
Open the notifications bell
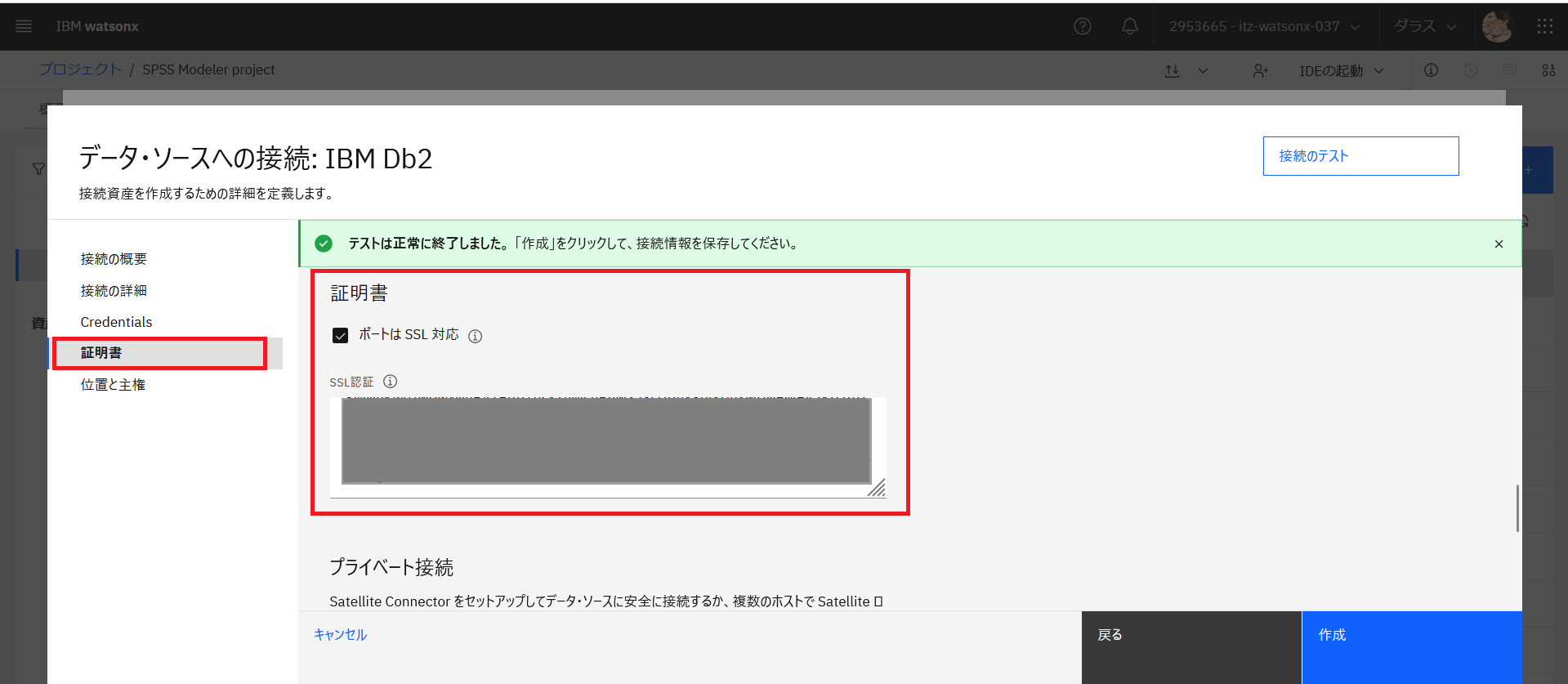[x=1130, y=26]
